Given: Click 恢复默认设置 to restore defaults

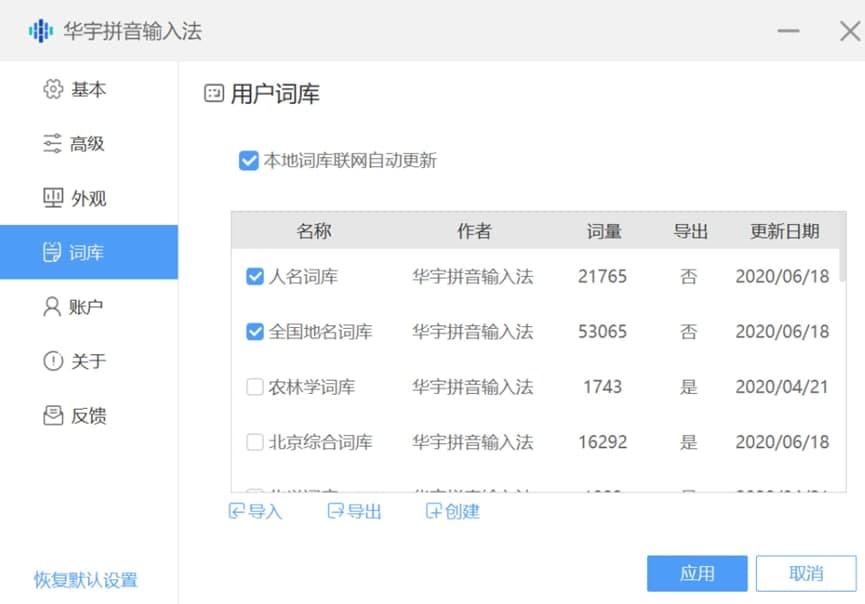Looking at the screenshot, I should (x=84, y=580).
